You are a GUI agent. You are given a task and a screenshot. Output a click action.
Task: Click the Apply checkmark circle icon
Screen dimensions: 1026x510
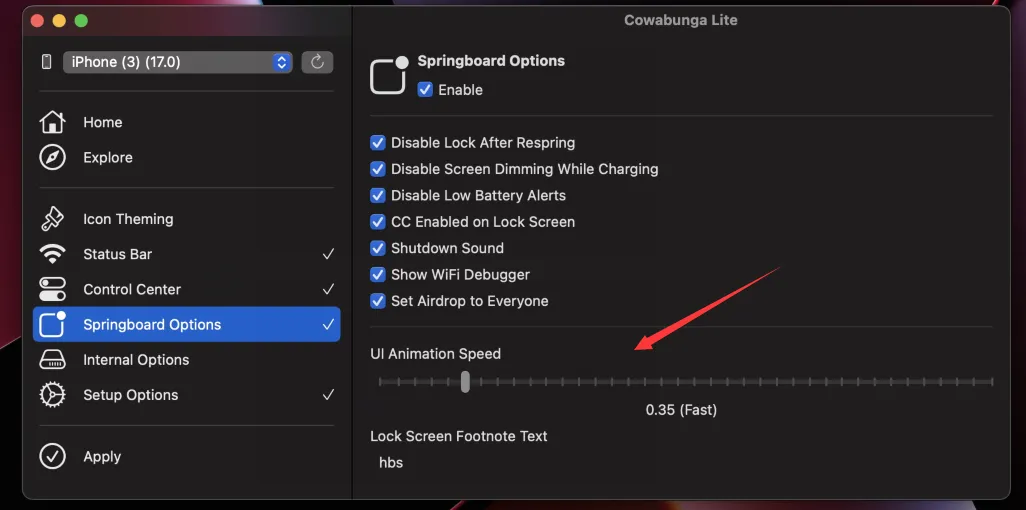pos(52,456)
